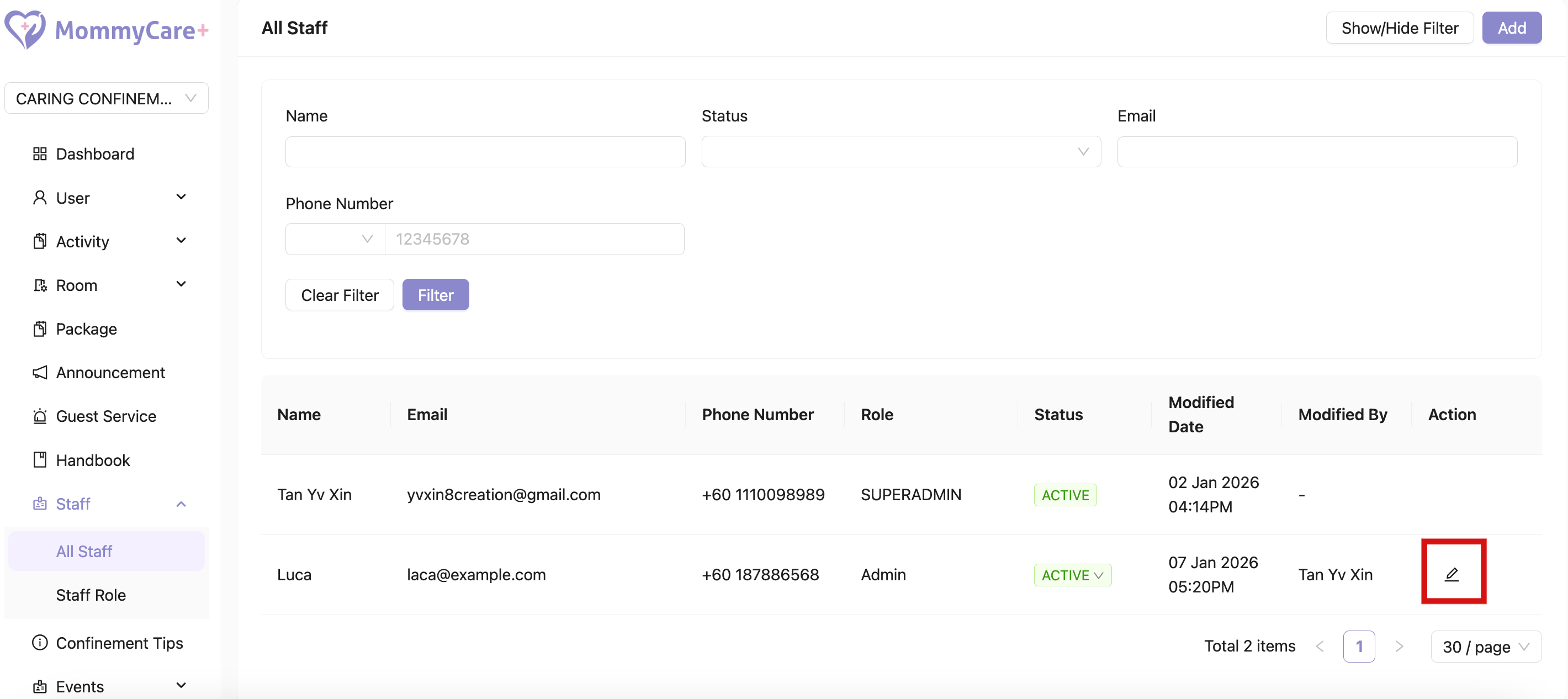Open the Announcement megaphone menu item
Viewport: 1568px width, 699px height.
[x=109, y=373]
